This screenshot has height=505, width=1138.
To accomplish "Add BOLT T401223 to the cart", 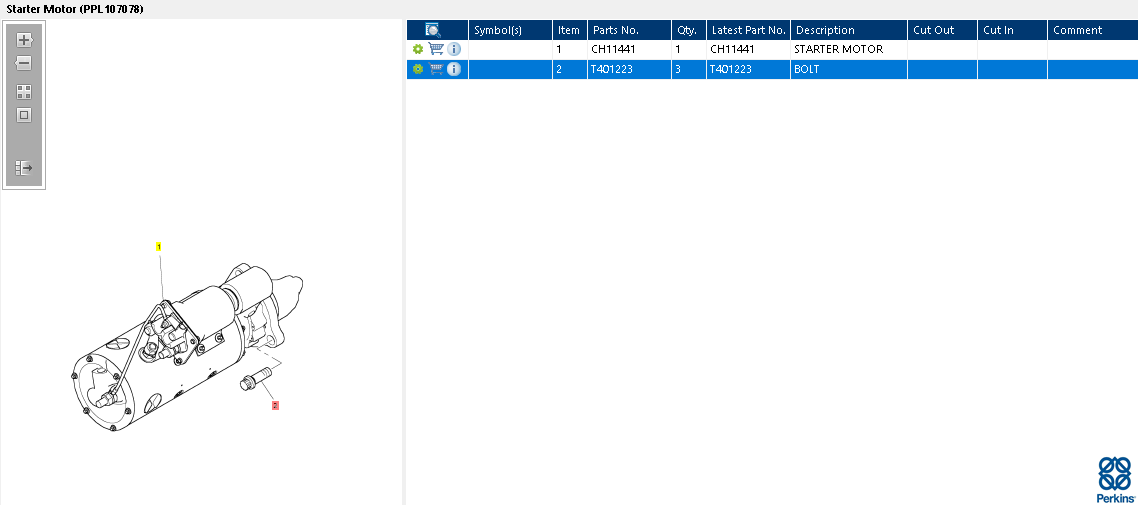I will 436,70.
